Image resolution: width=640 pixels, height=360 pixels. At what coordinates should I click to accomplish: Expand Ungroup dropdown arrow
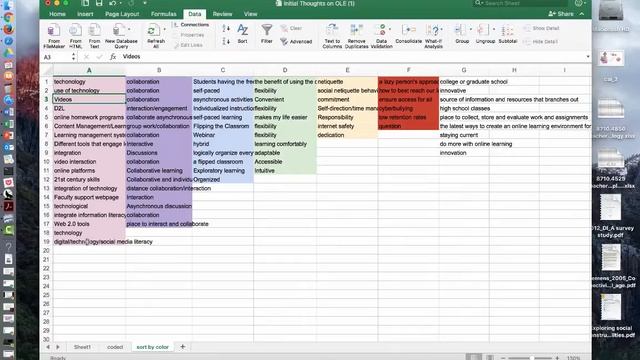(494, 29)
